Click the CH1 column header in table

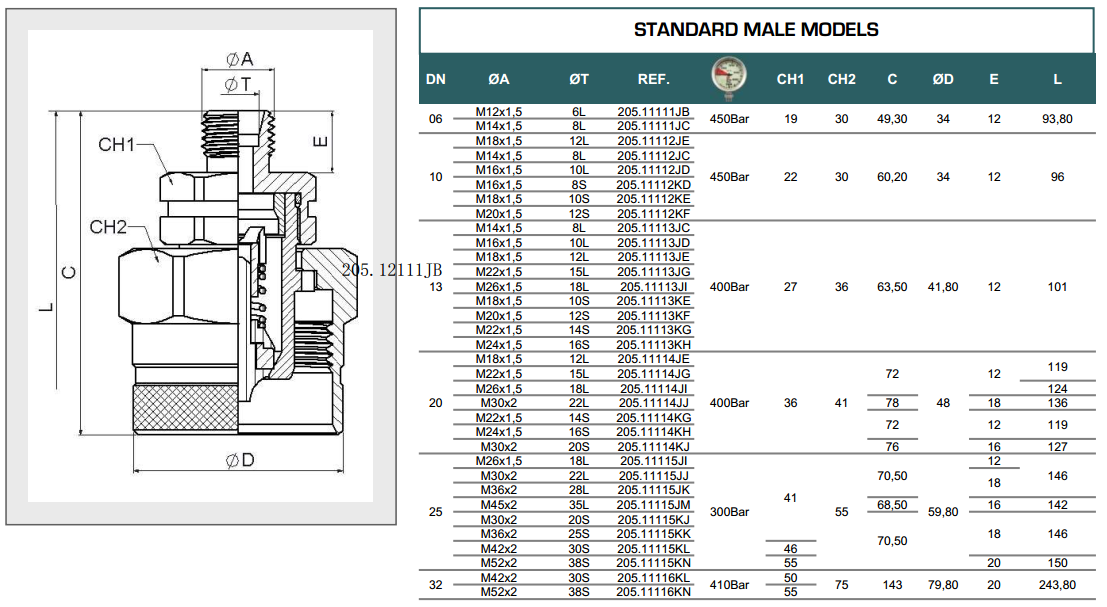[x=790, y=80]
